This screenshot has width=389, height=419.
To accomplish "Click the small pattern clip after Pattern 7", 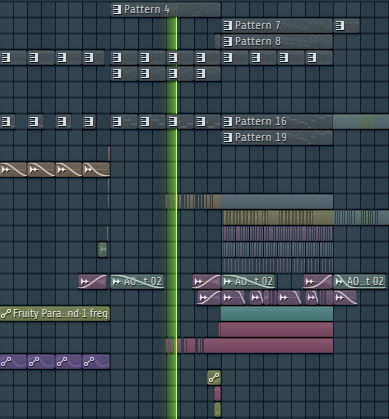I will tap(347, 26).
